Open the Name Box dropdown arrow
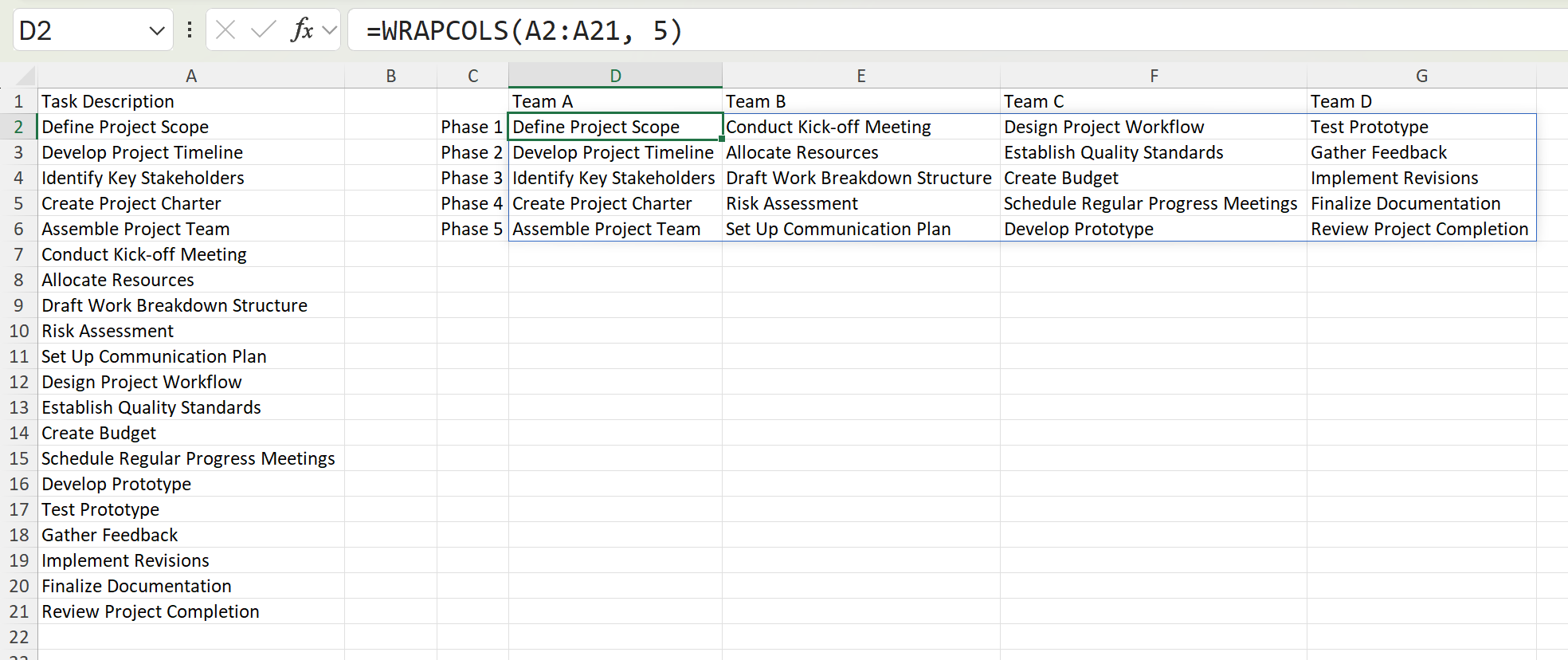The image size is (1568, 660). [156, 31]
